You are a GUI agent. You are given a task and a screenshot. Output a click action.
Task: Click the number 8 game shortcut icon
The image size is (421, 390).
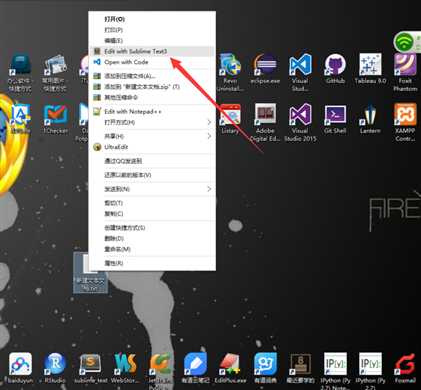[300, 368]
